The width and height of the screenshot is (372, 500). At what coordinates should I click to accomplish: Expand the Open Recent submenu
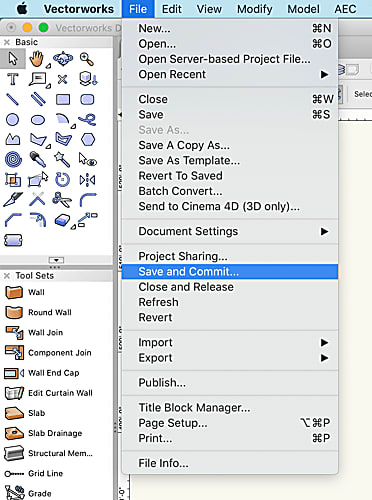coord(230,74)
